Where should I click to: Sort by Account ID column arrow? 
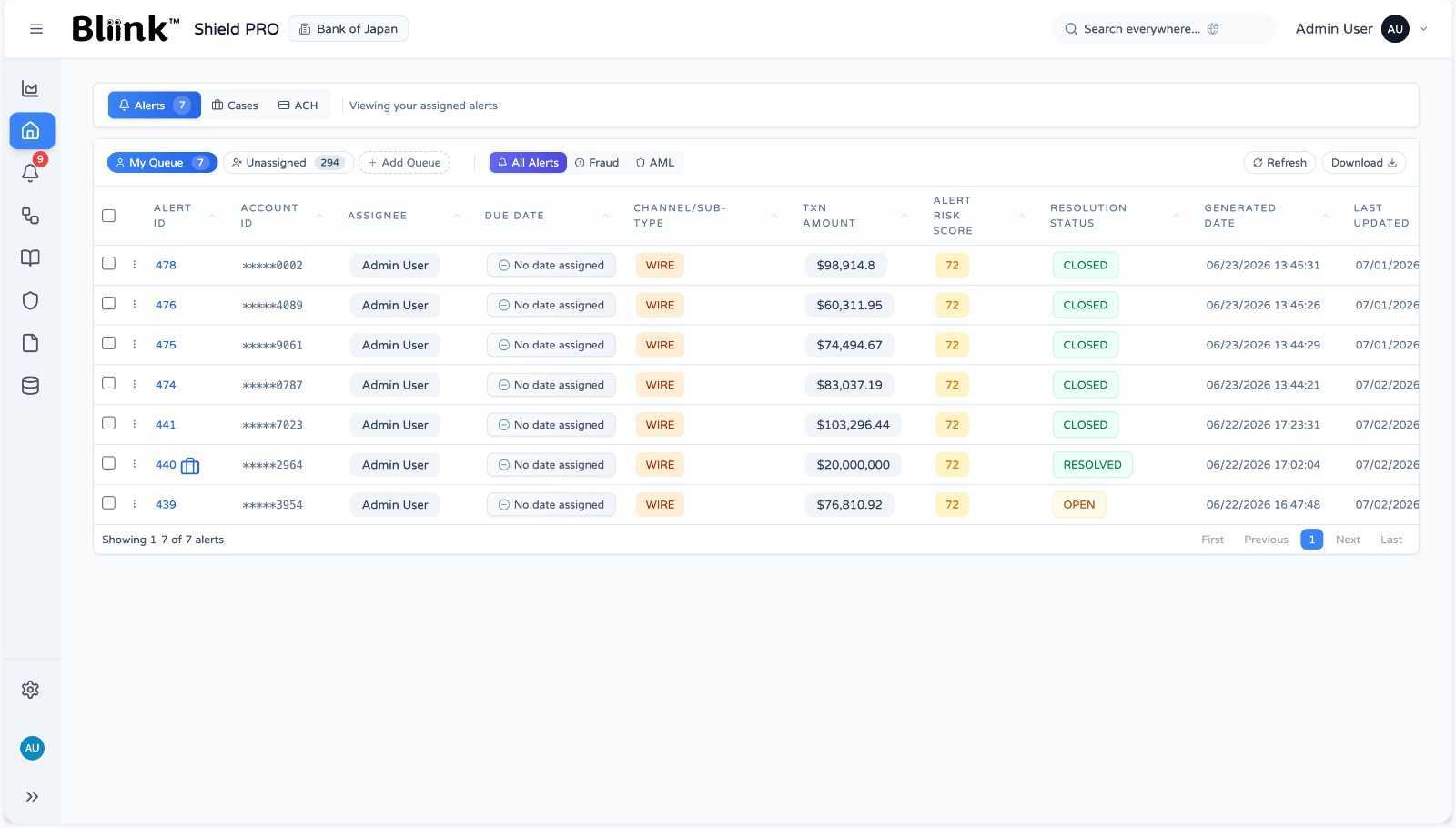[319, 216]
